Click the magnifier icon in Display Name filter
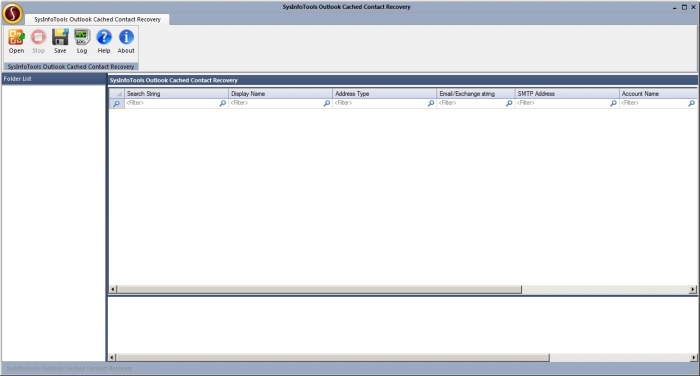 327,103
